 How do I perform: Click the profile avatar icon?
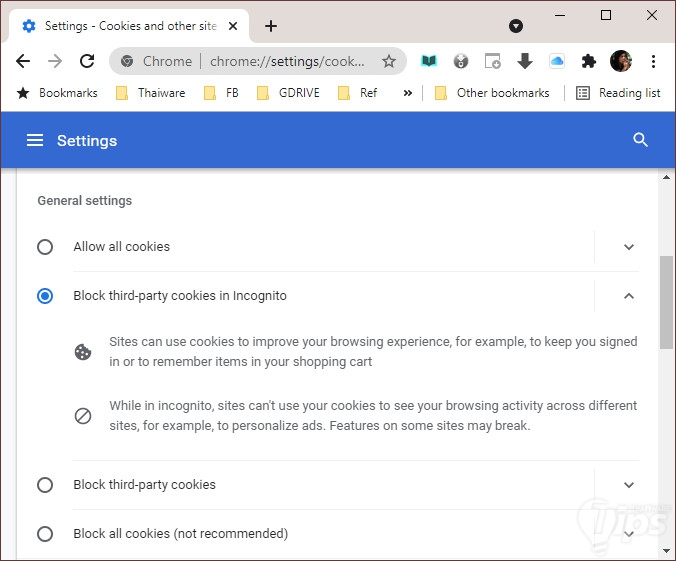[x=621, y=61]
